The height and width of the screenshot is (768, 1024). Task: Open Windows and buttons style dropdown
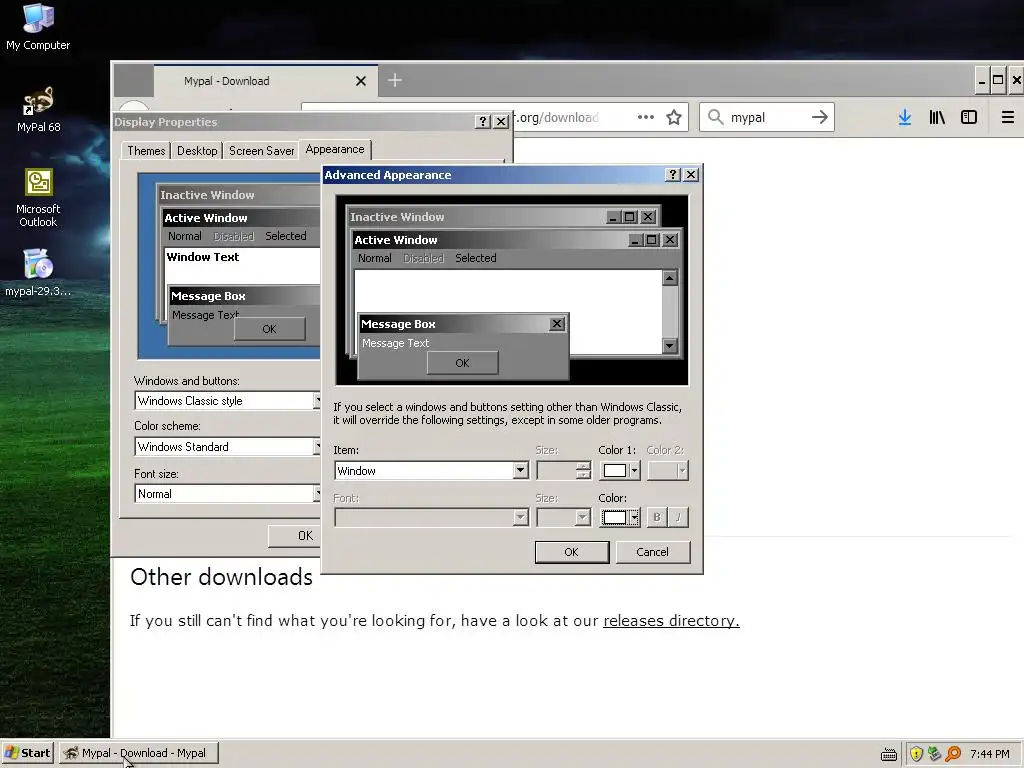coord(227,400)
